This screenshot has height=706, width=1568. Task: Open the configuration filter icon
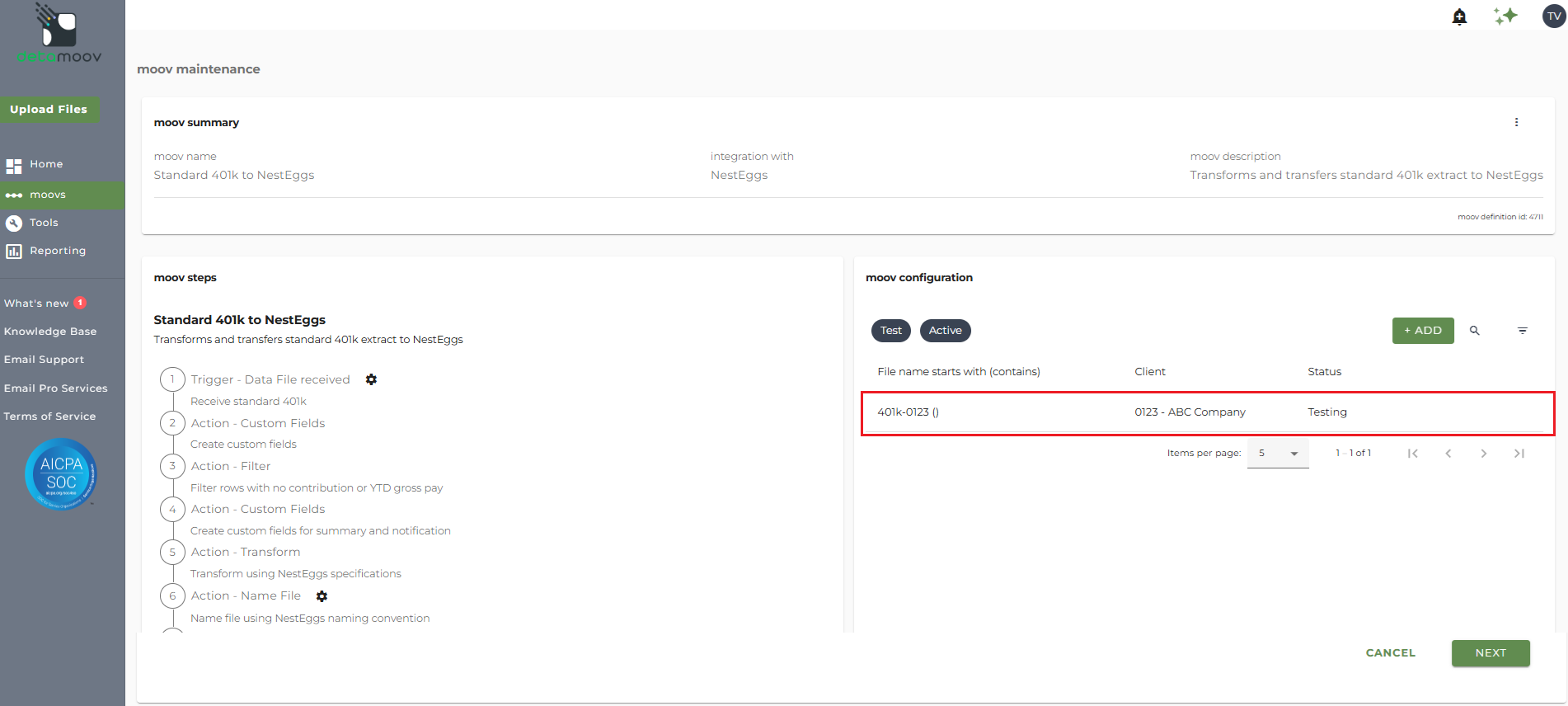tap(1523, 331)
